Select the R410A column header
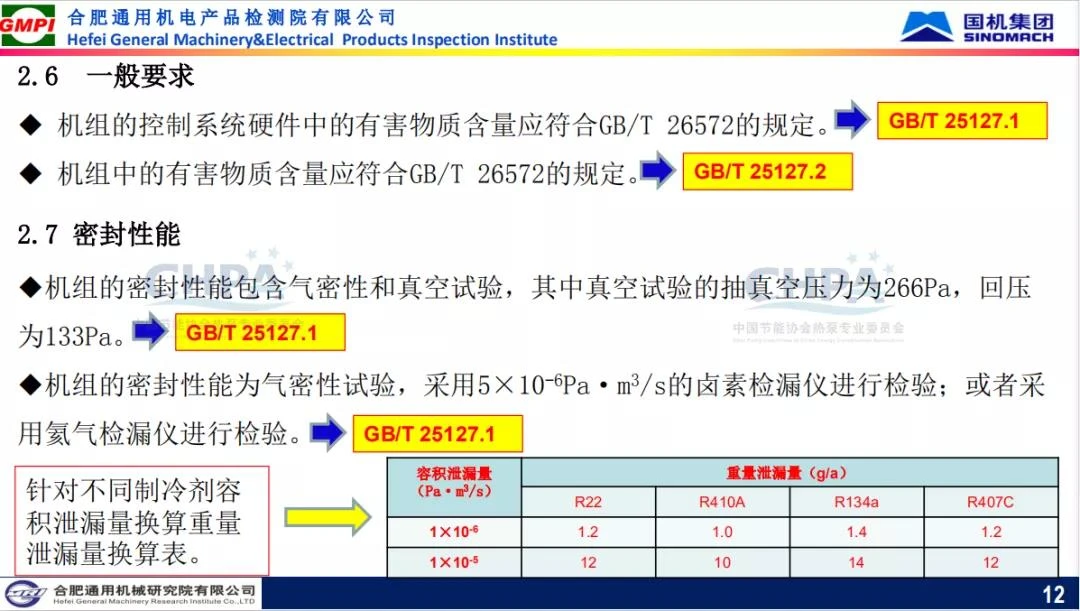Viewport: 1080px width, 611px height. point(722,502)
